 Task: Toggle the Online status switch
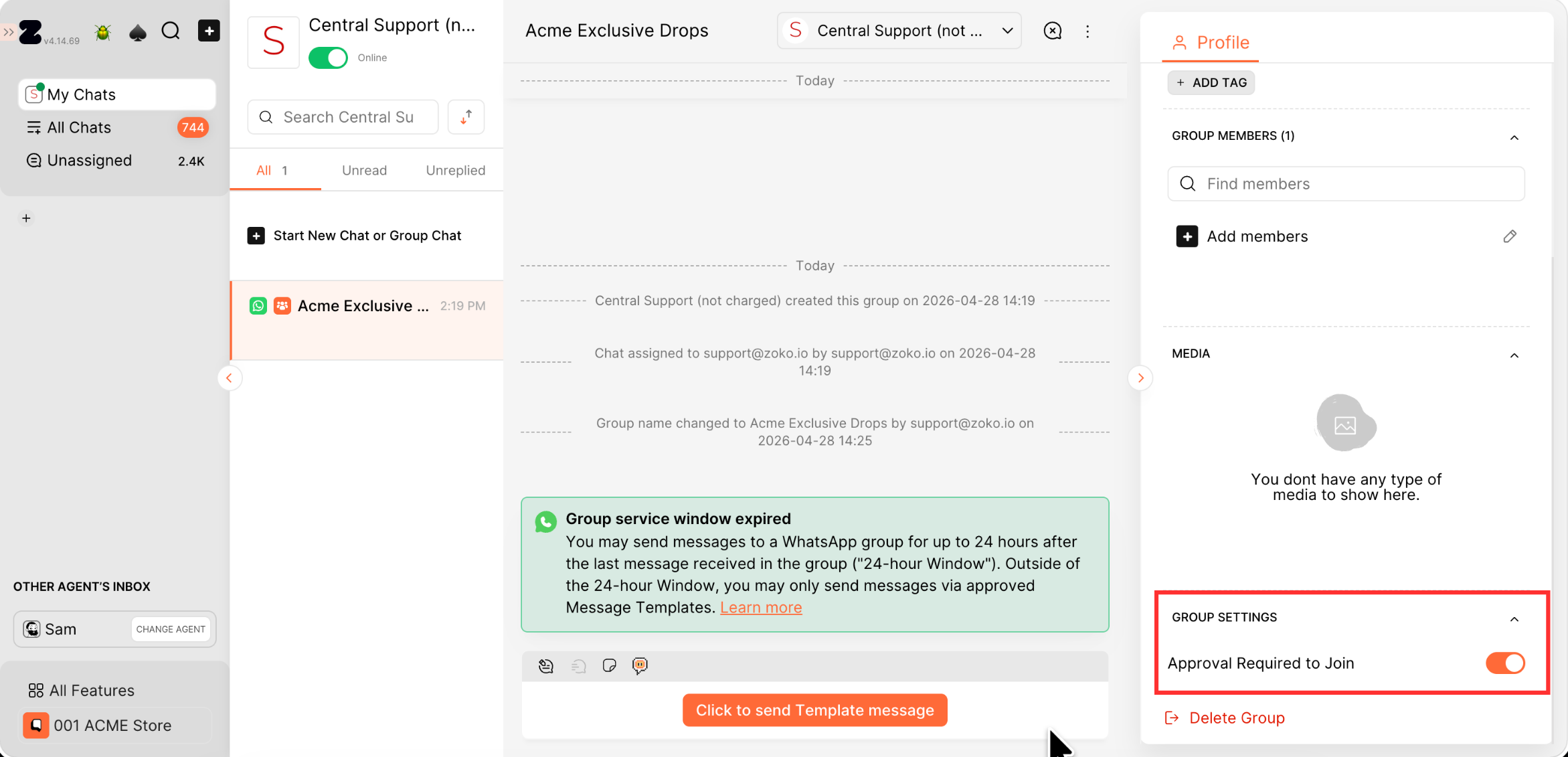(328, 58)
